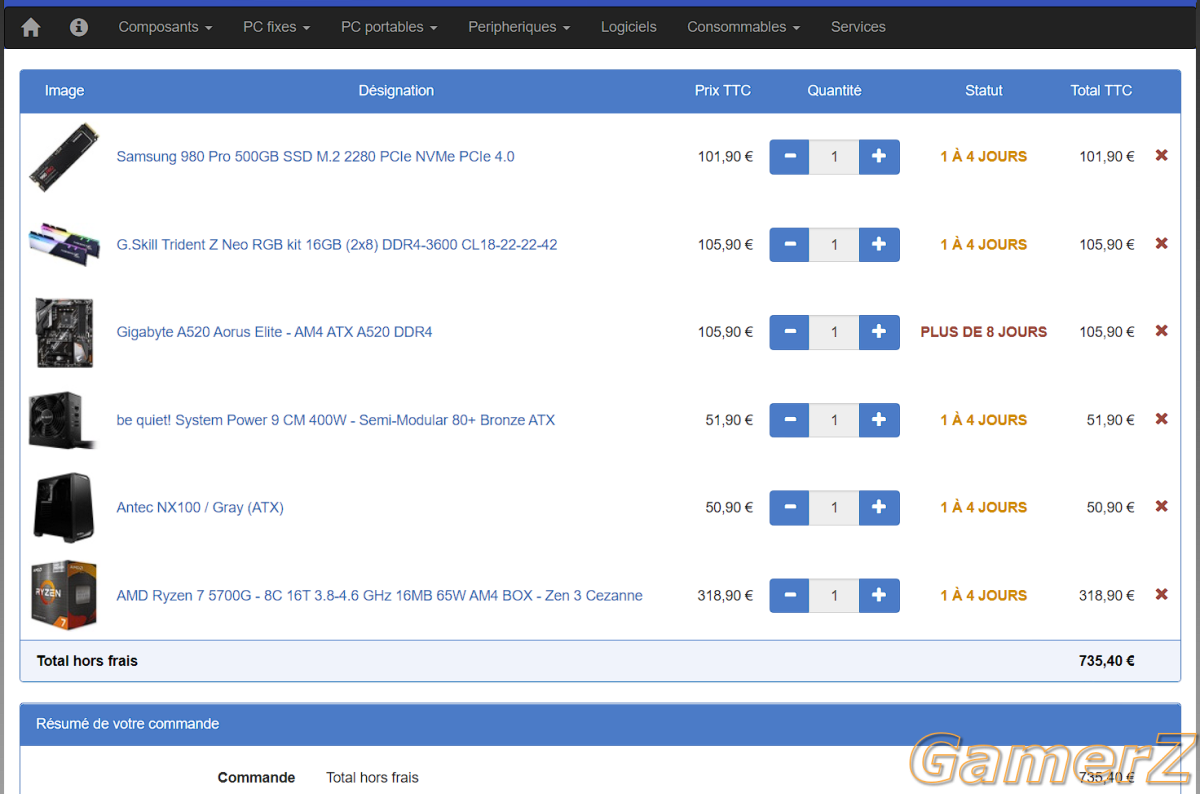Click the be quiet! power supply quantity field
The height and width of the screenshot is (794, 1200).
834,420
